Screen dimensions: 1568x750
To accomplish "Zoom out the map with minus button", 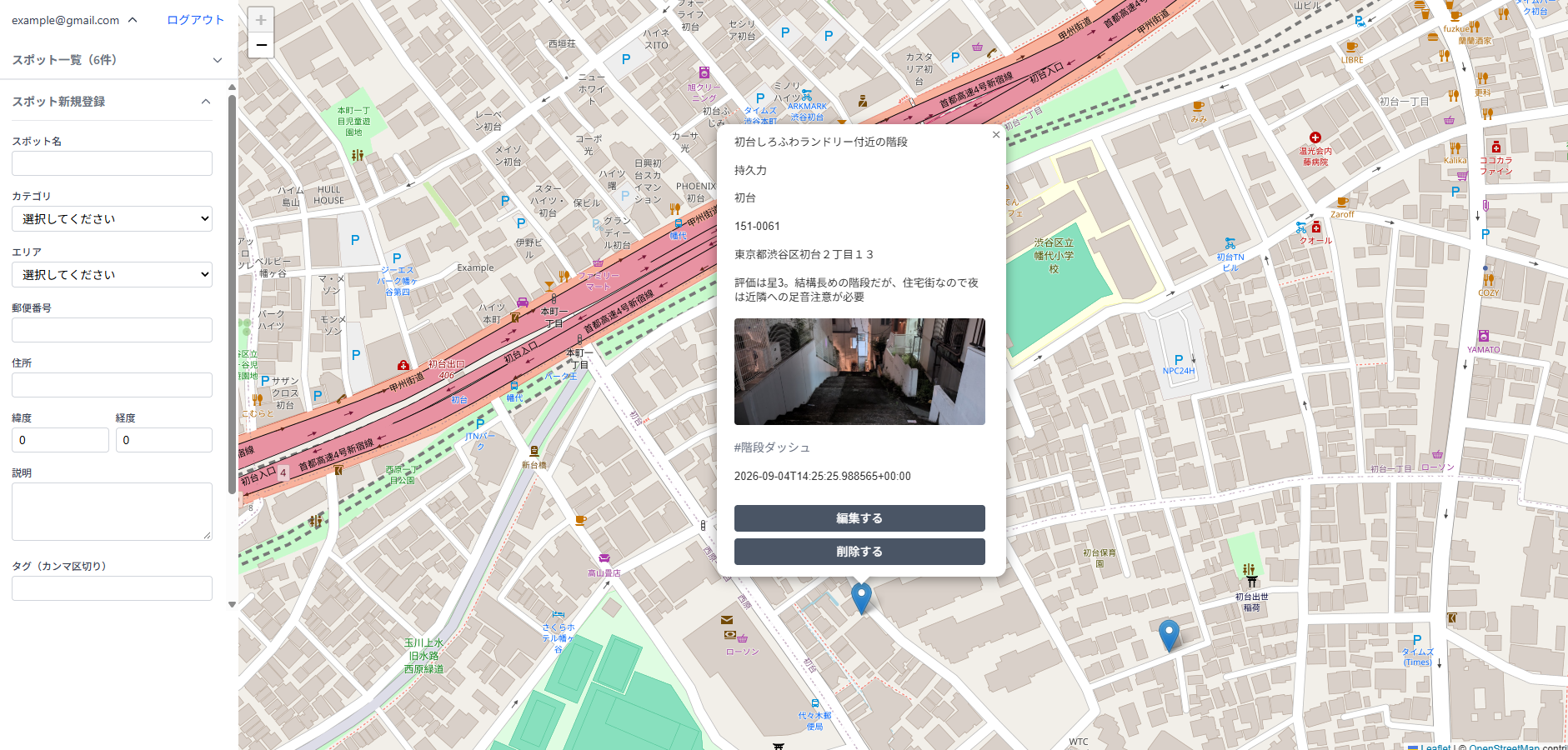I will tap(261, 45).
